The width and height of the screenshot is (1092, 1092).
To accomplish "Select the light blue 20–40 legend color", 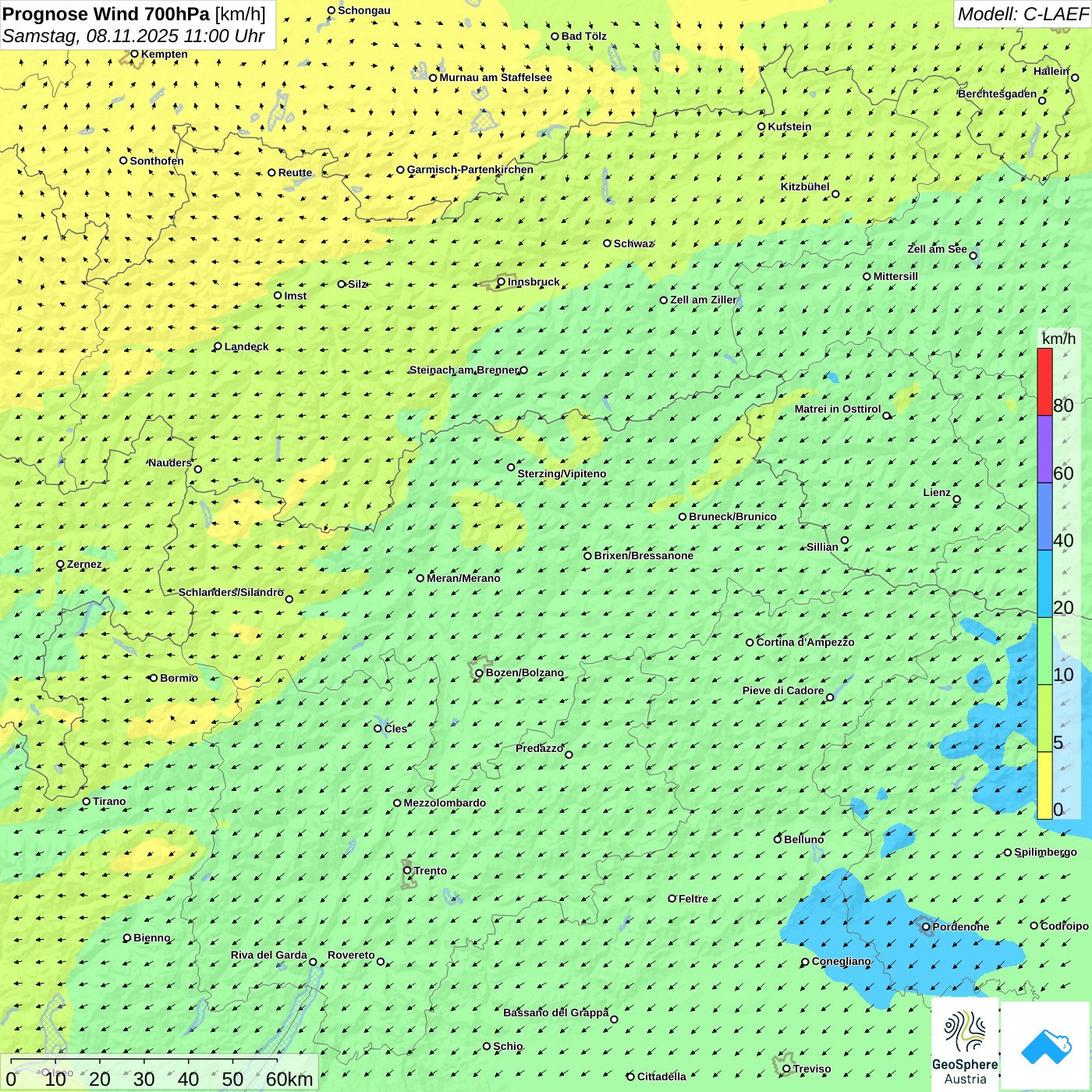I will [1044, 584].
